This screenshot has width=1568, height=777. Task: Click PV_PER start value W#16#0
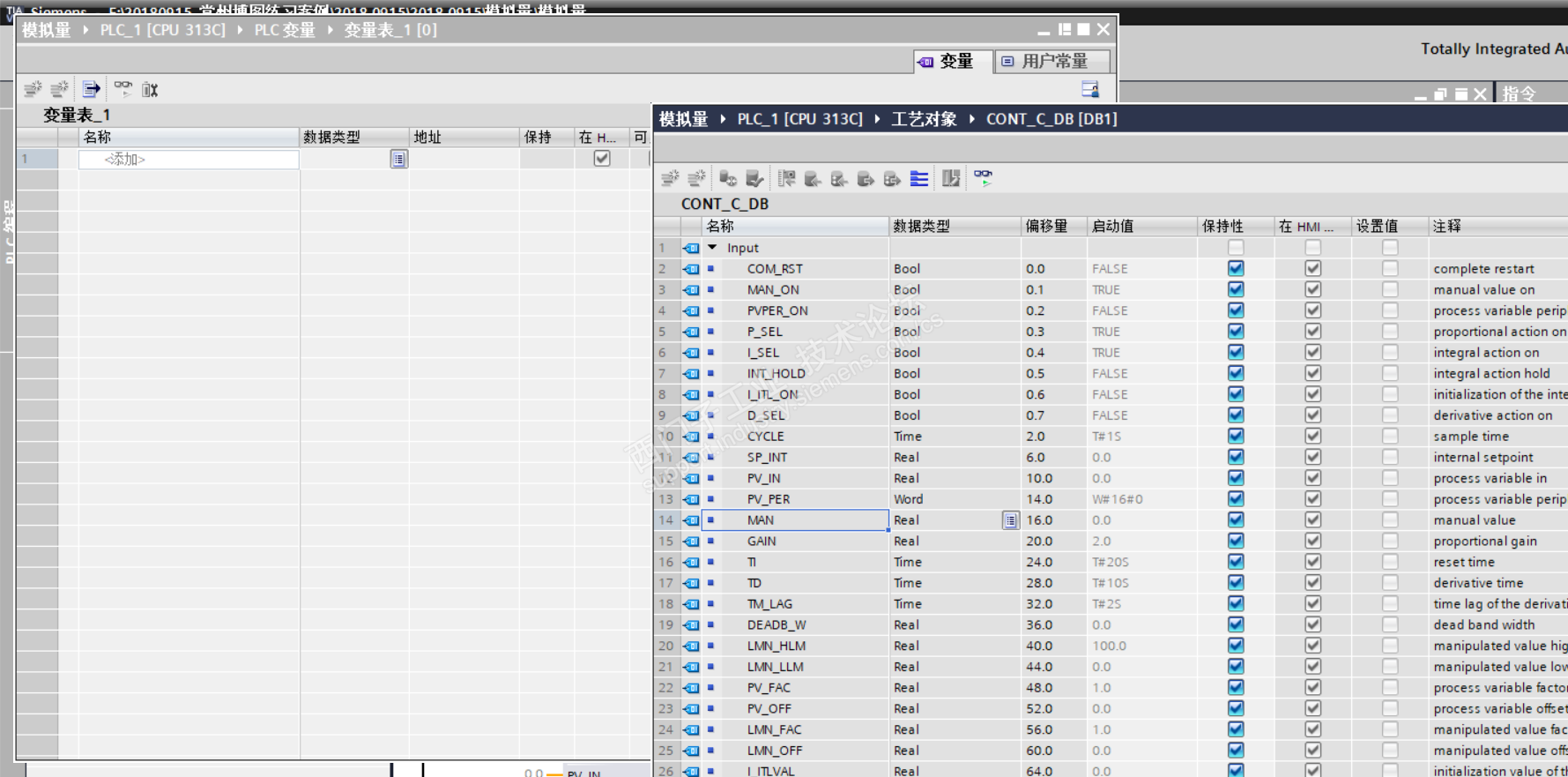(x=1118, y=499)
